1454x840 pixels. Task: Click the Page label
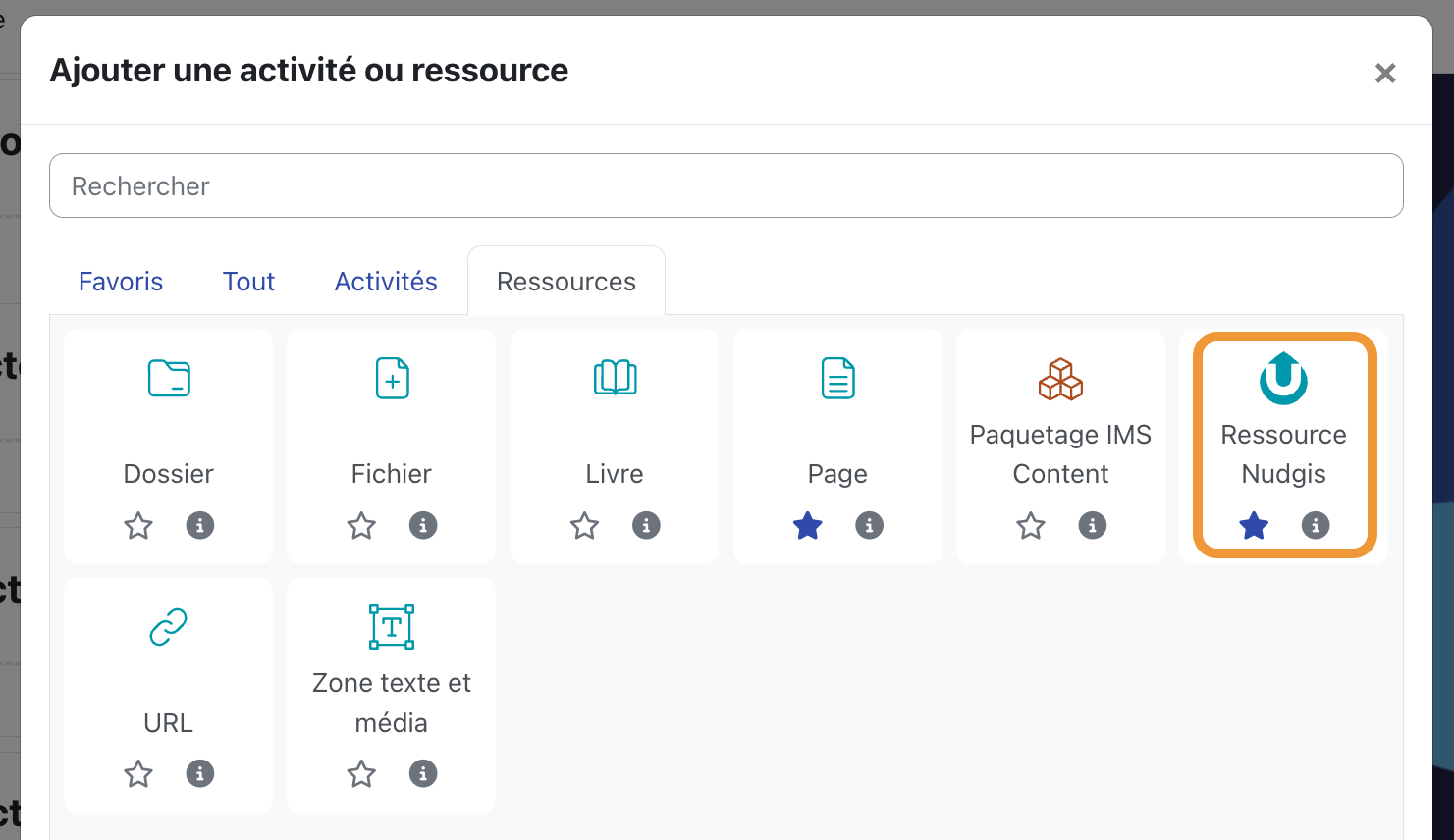(x=837, y=474)
